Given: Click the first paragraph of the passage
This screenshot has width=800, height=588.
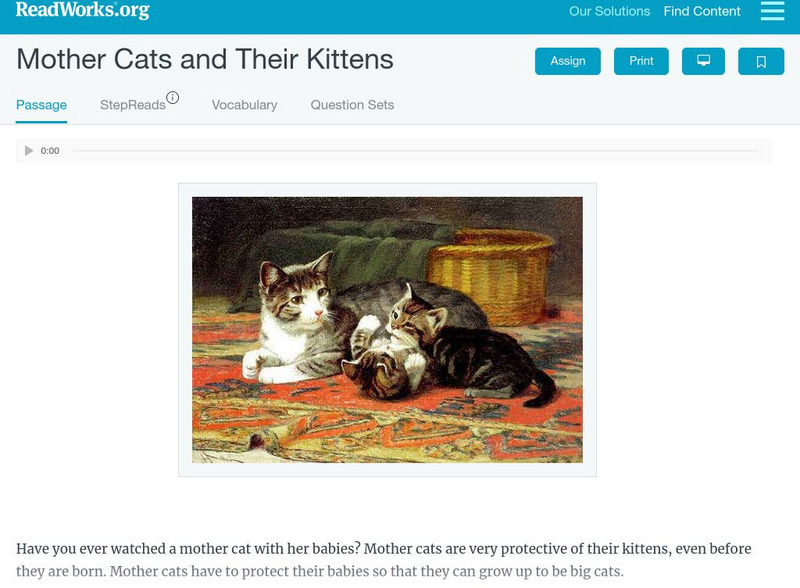Looking at the screenshot, I should pyautogui.click(x=383, y=560).
